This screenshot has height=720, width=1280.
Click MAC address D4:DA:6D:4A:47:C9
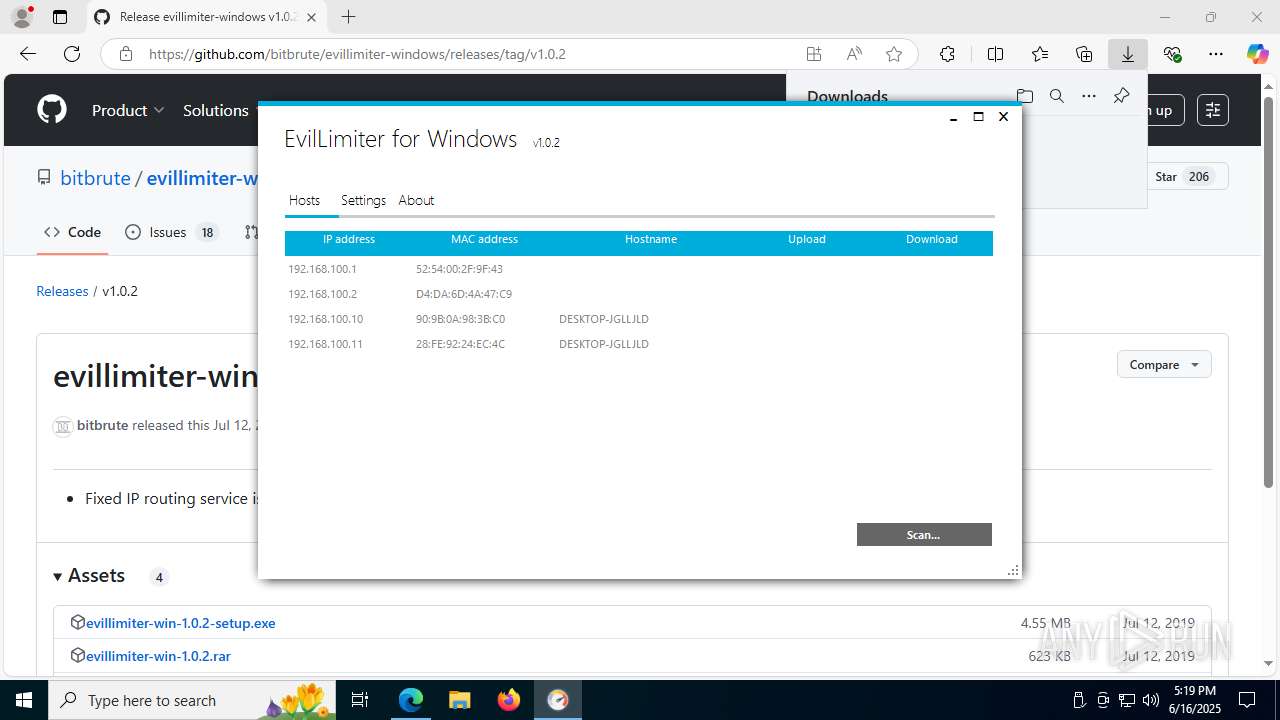pos(464,294)
